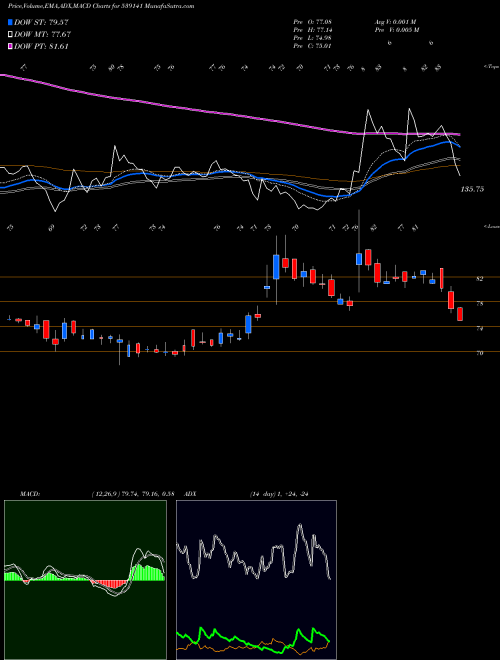This screenshot has height=660, width=500.
Task: Click the ADX panel heading
Action: pyautogui.click(x=191, y=494)
